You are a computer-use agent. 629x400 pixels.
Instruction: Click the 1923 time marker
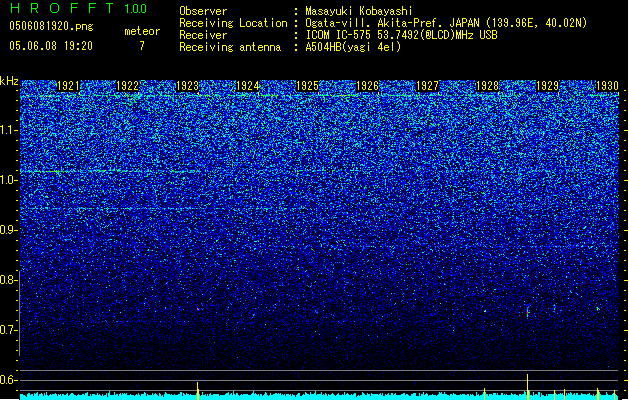187,86
